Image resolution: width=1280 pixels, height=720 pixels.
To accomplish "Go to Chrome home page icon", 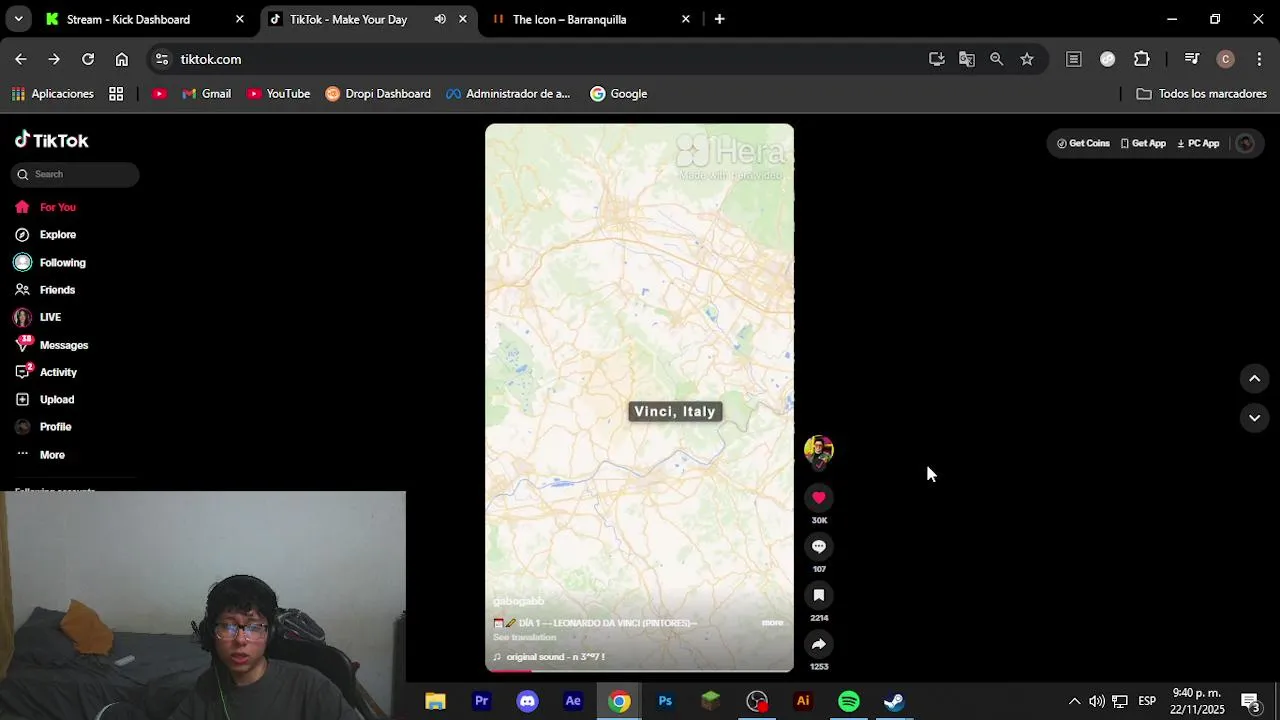I will (x=122, y=59).
